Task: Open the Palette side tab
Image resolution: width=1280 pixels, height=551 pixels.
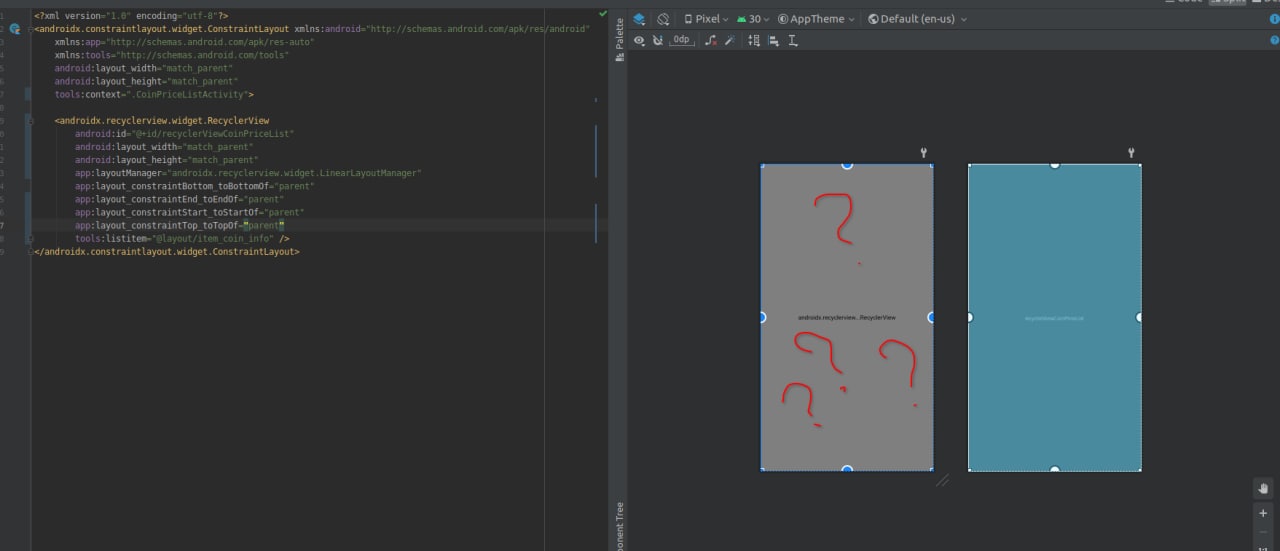Action: [x=619, y=40]
